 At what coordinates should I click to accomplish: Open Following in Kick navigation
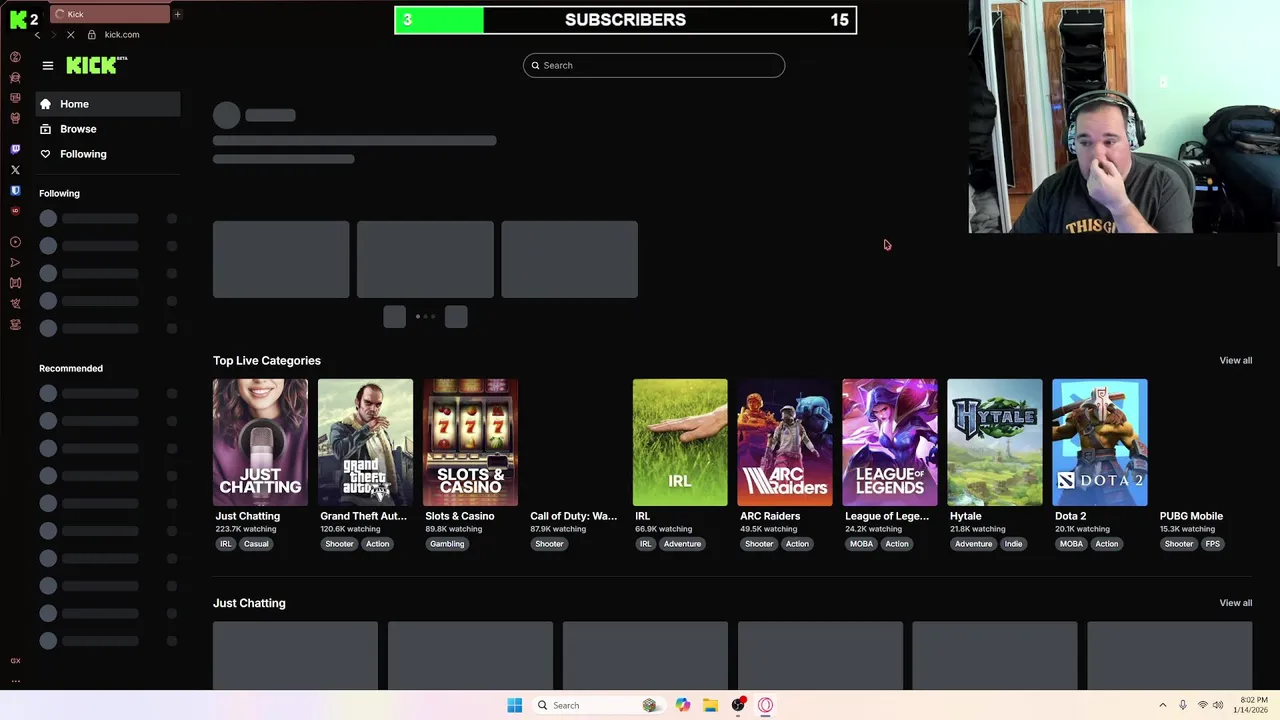[x=108, y=154]
